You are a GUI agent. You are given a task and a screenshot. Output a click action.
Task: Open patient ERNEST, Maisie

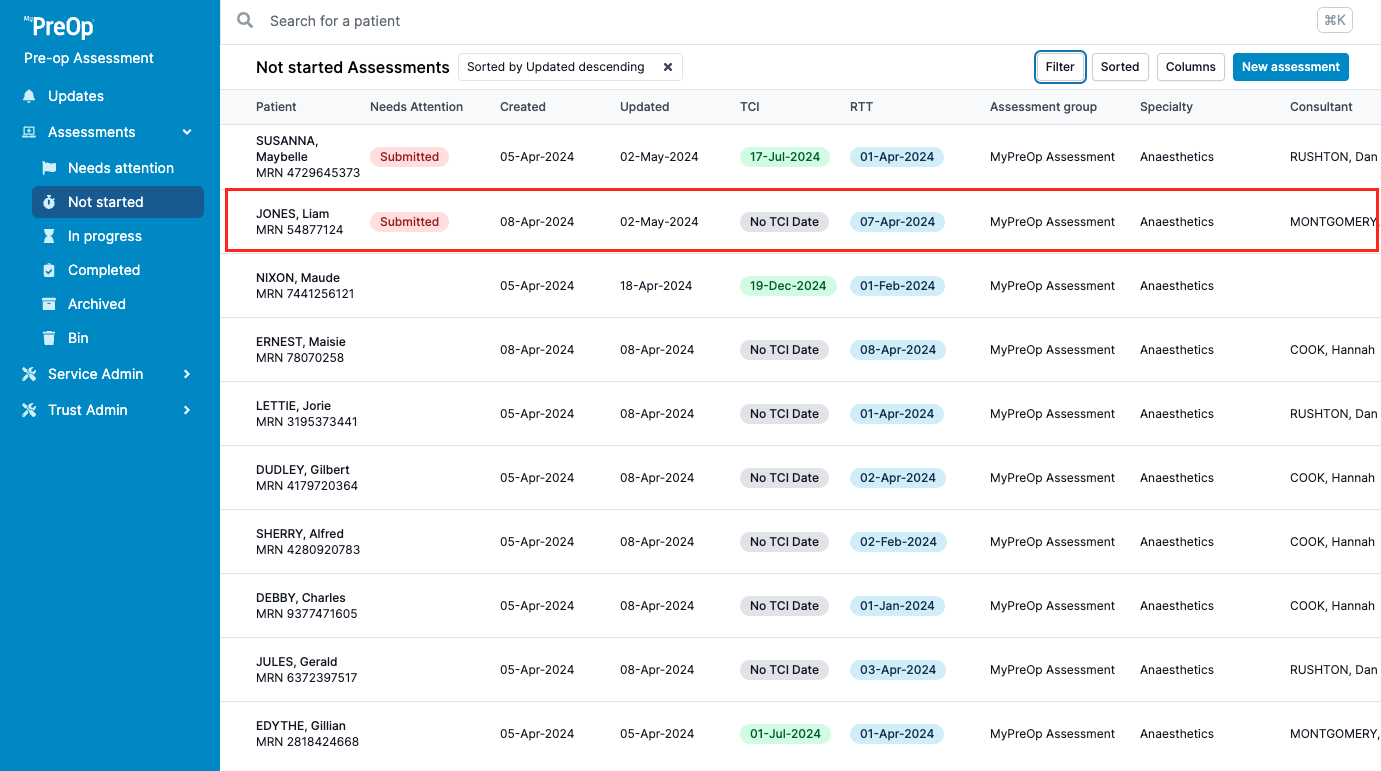click(x=800, y=350)
